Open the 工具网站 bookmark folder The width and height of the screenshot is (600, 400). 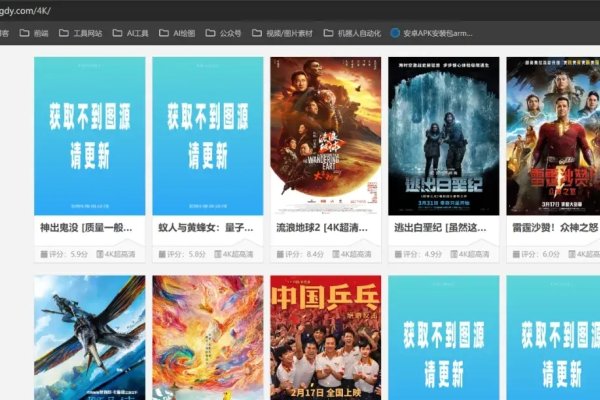point(80,33)
